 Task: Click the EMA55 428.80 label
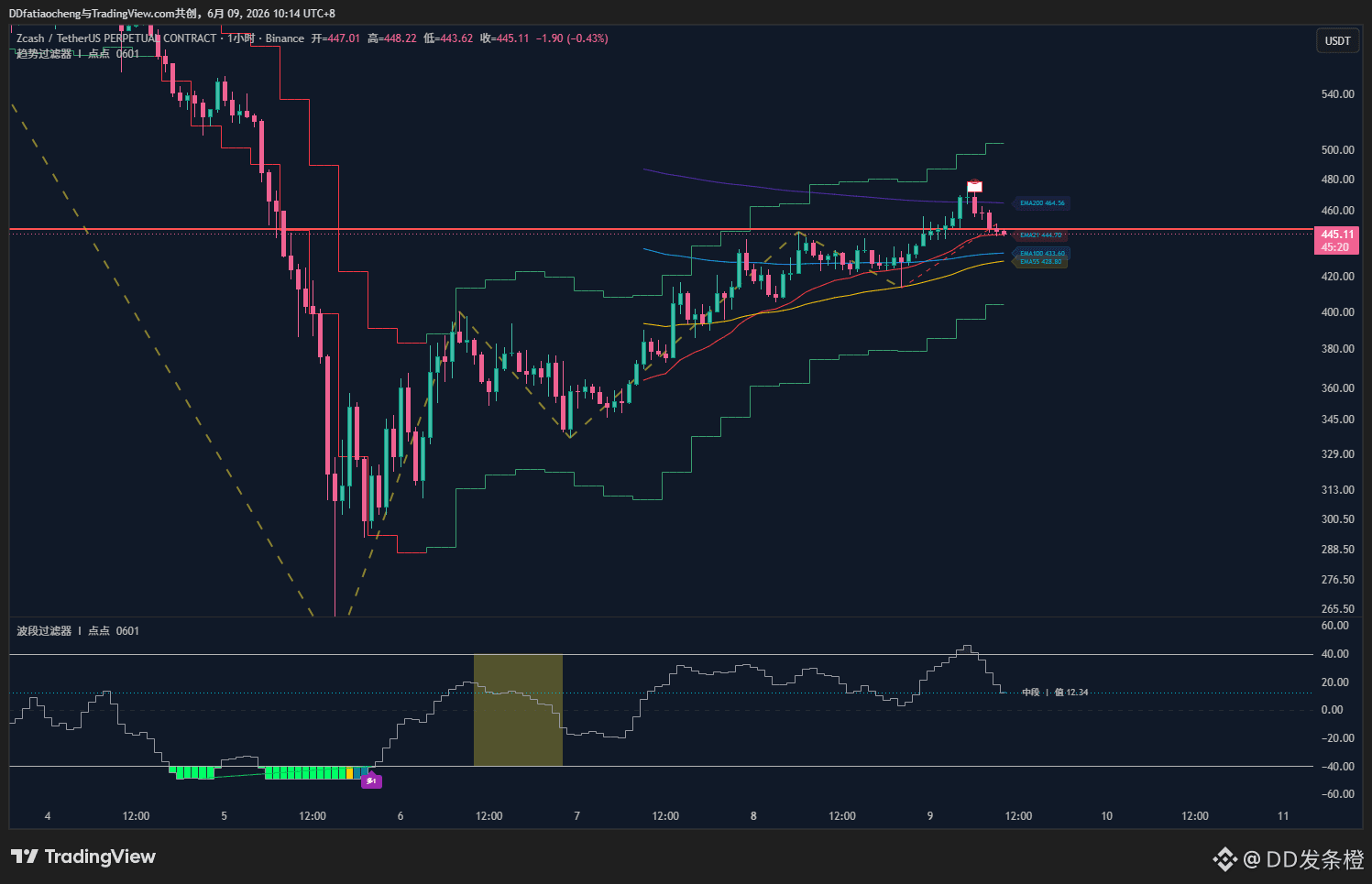[1041, 262]
